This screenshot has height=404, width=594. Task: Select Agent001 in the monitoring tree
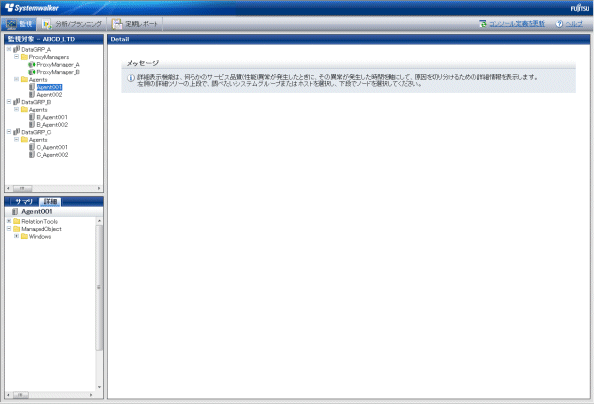point(49,87)
